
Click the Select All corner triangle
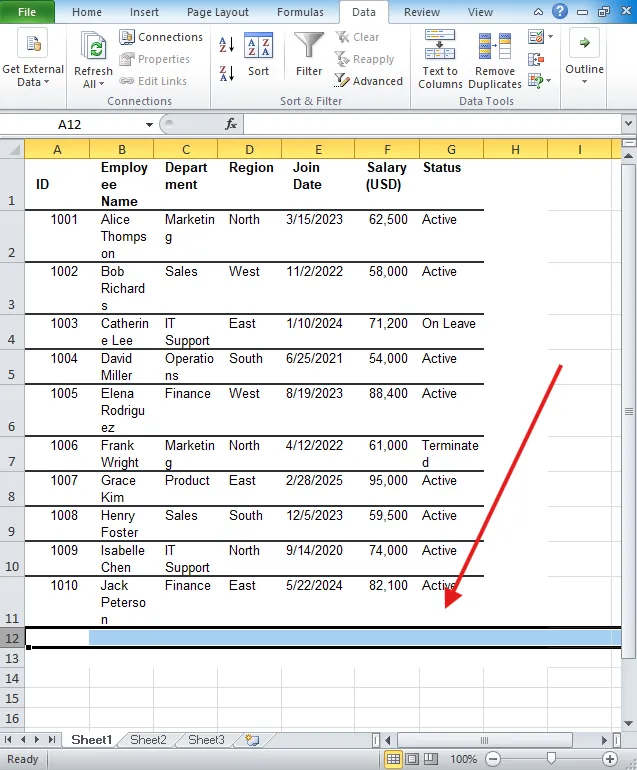click(14, 149)
